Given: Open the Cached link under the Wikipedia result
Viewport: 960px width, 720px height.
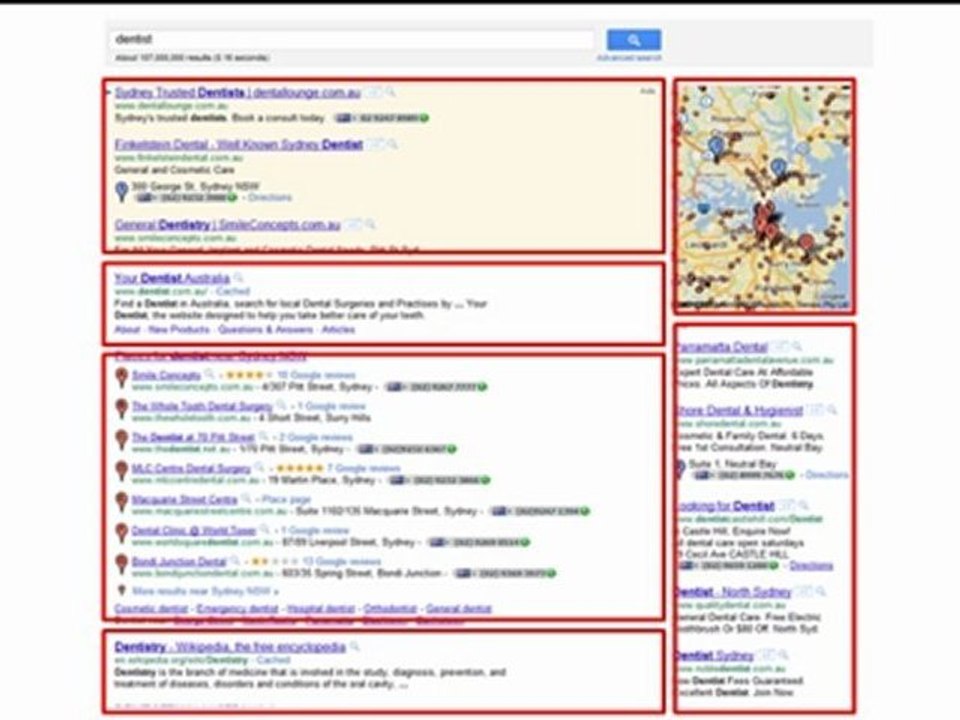Looking at the screenshot, I should tap(273, 661).
